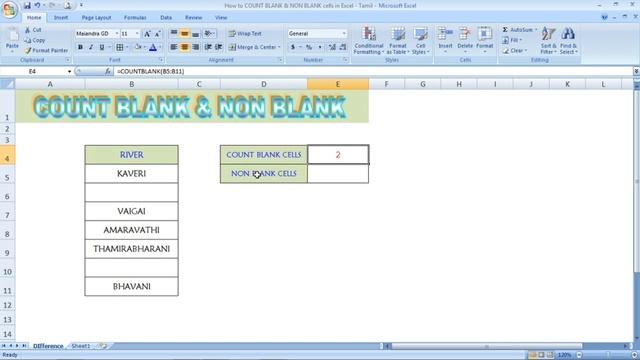
Task: Set bottom vertical alignment
Action: click(x=196, y=33)
